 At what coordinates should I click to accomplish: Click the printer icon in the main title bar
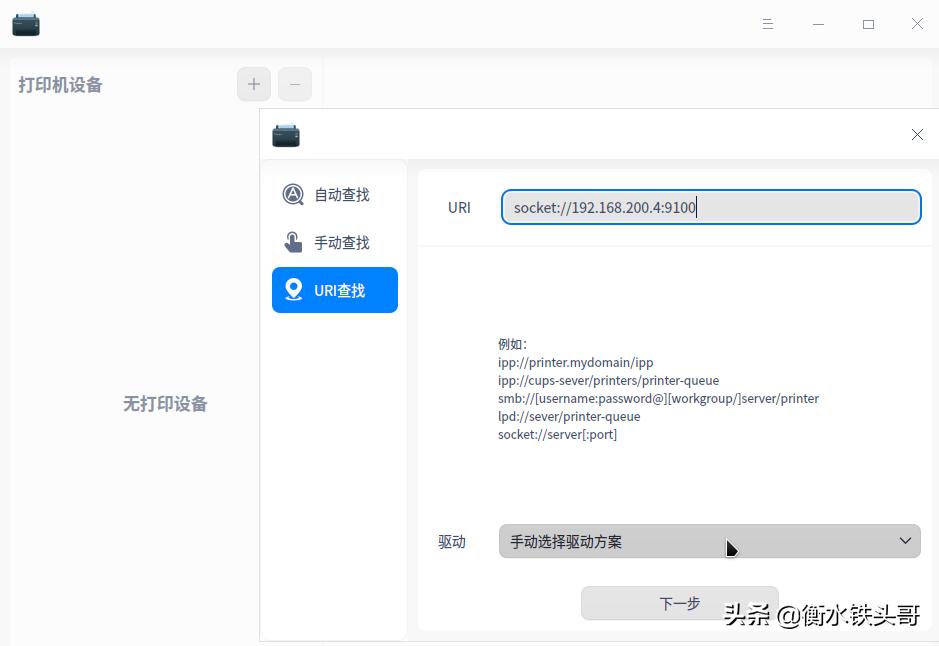point(25,23)
